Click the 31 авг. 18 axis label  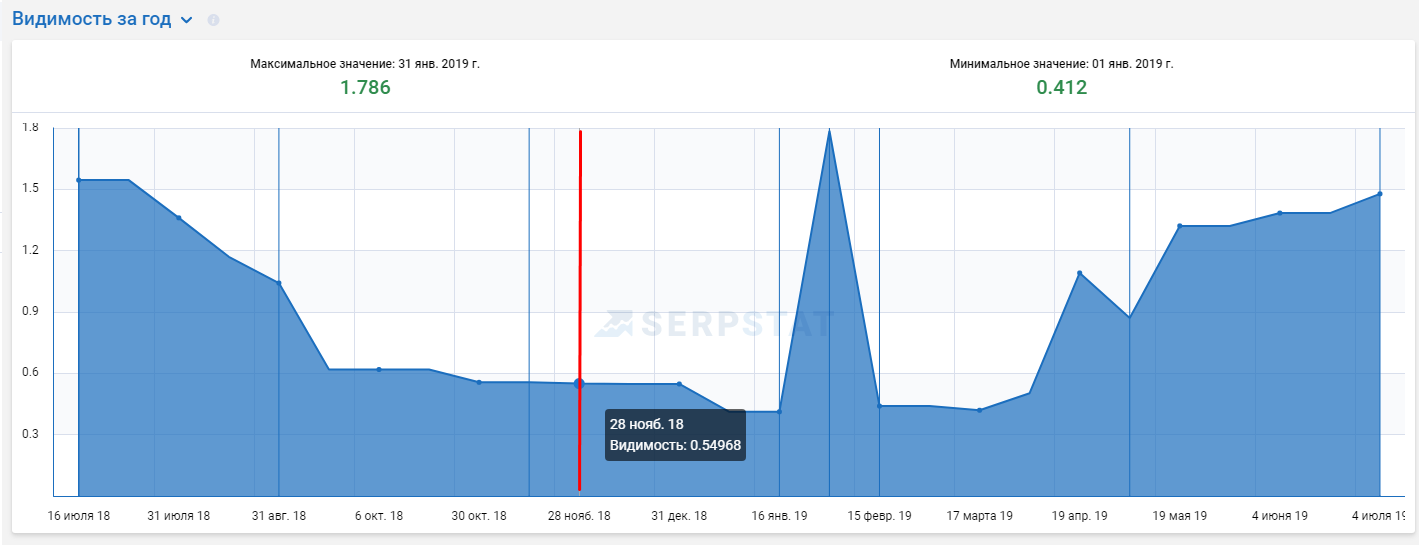279,516
